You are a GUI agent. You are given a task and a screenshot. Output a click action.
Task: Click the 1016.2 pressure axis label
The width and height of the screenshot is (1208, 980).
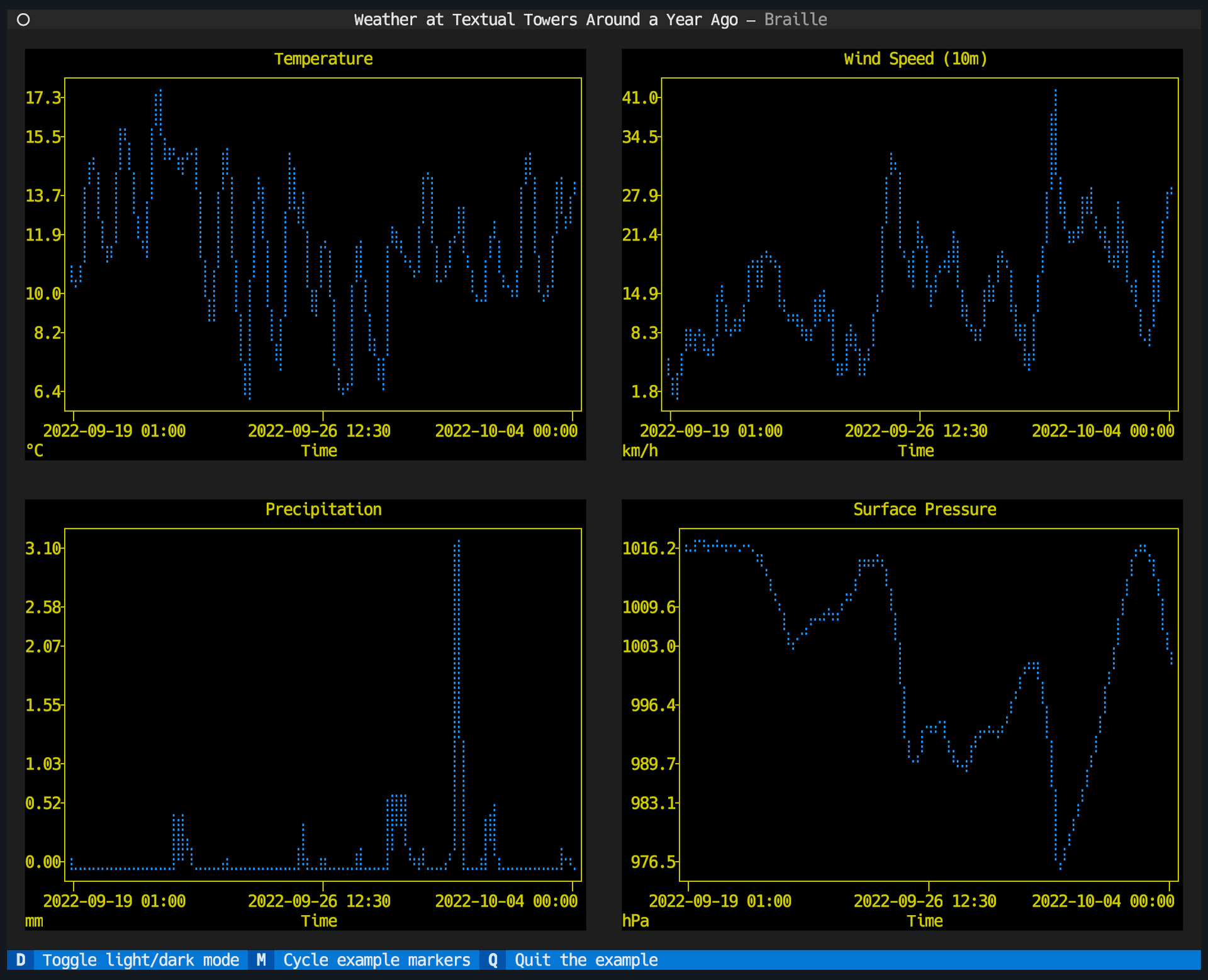pyautogui.click(x=649, y=548)
